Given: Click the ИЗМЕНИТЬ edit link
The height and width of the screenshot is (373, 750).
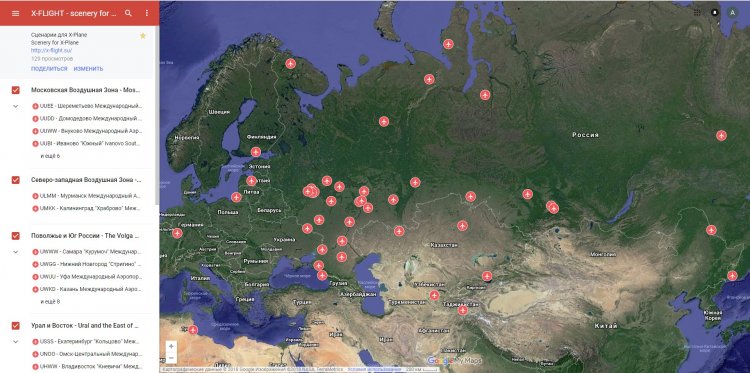Looking at the screenshot, I should pos(88,68).
